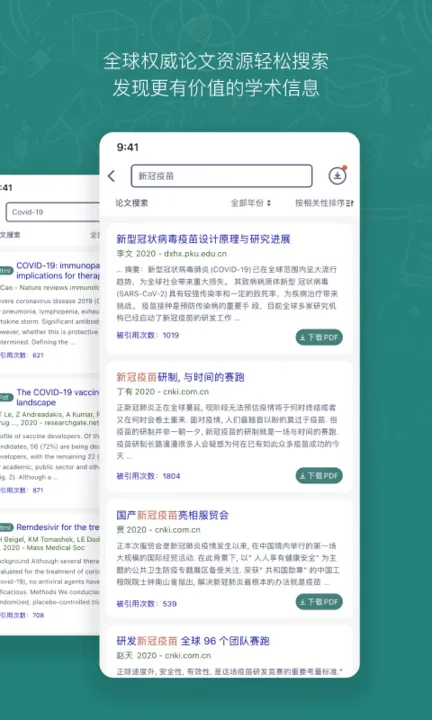This screenshot has height=720, width=432.
Task: View citations count 被引用次数: 539
Action: 146,603
